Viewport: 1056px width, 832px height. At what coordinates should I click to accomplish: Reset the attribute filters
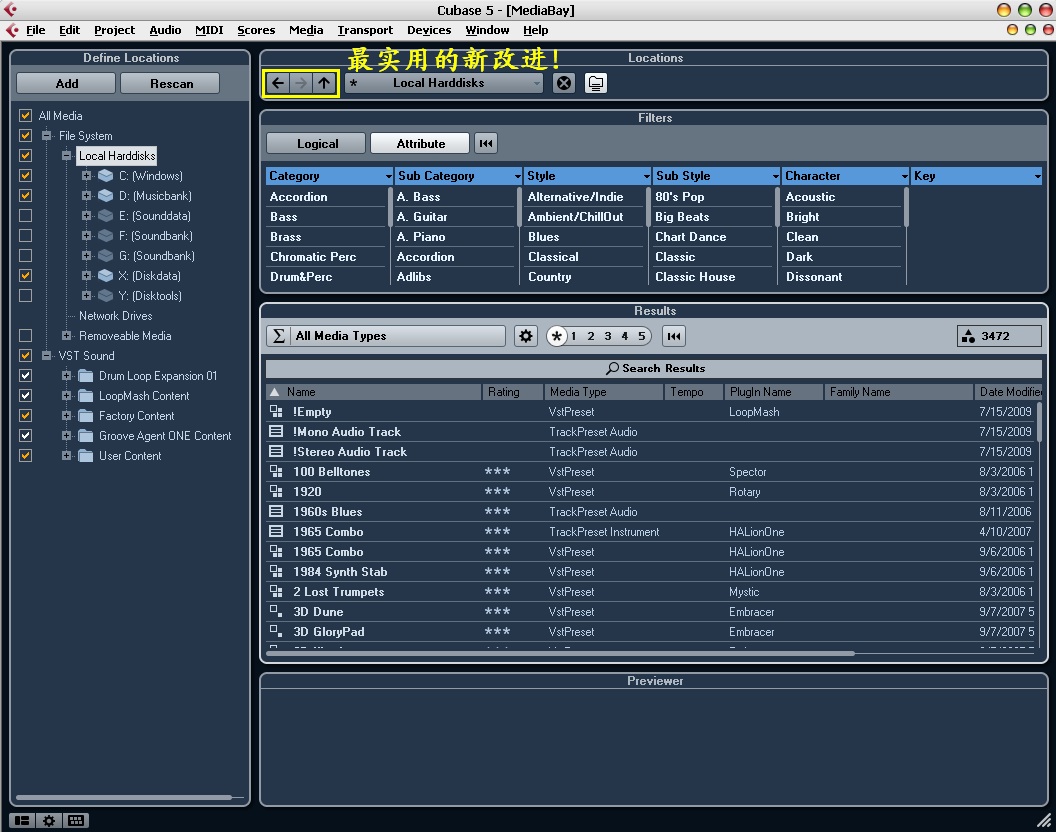486,143
